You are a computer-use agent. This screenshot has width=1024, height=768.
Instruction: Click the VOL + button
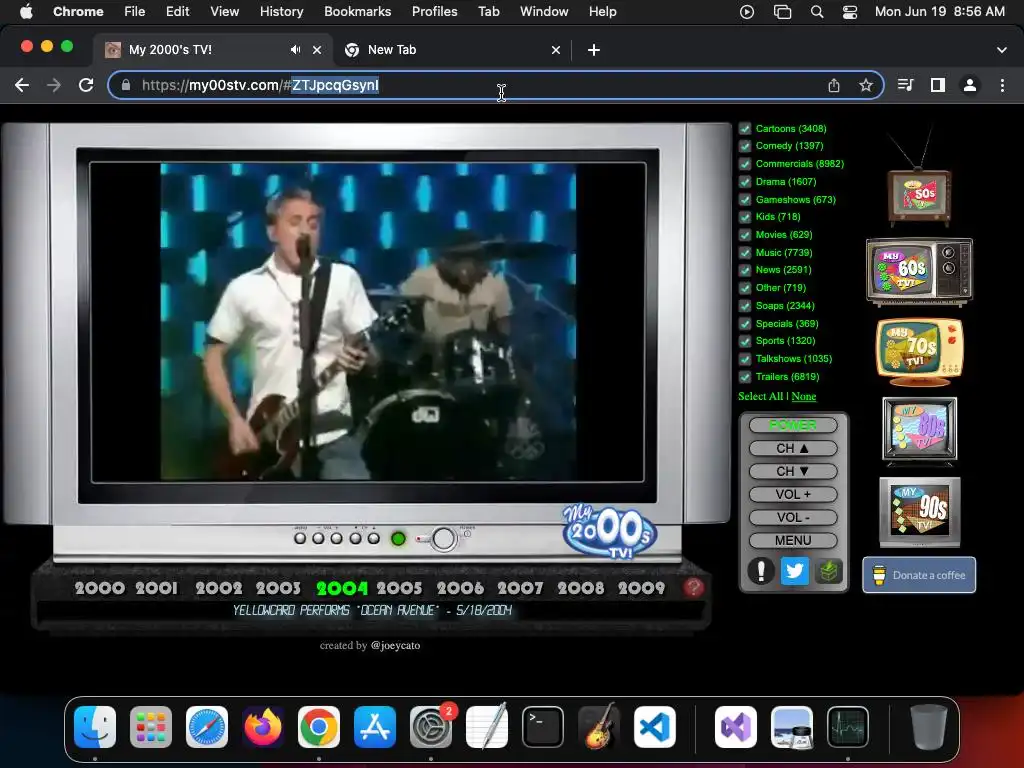(793, 494)
